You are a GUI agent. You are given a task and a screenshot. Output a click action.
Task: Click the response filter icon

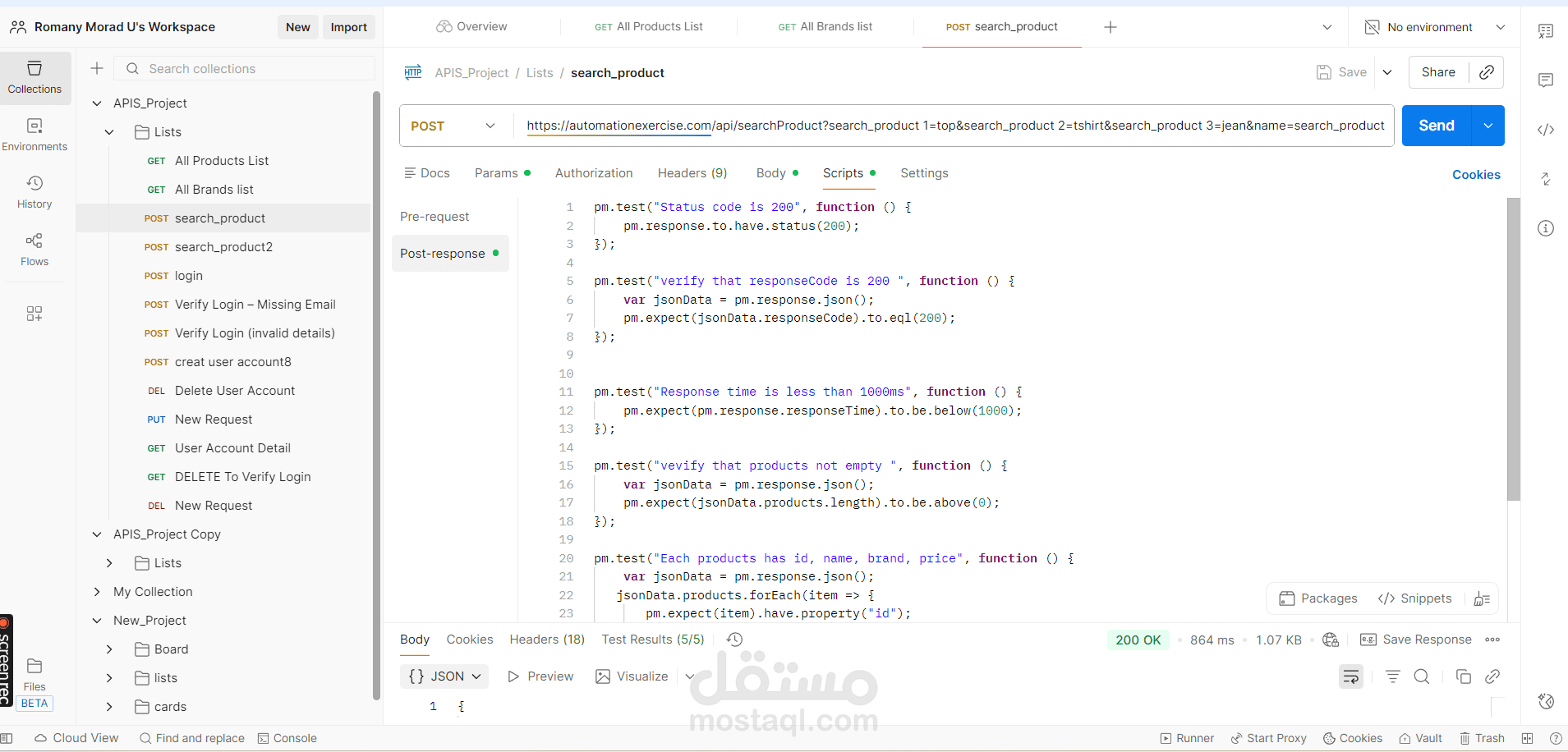coord(1393,676)
